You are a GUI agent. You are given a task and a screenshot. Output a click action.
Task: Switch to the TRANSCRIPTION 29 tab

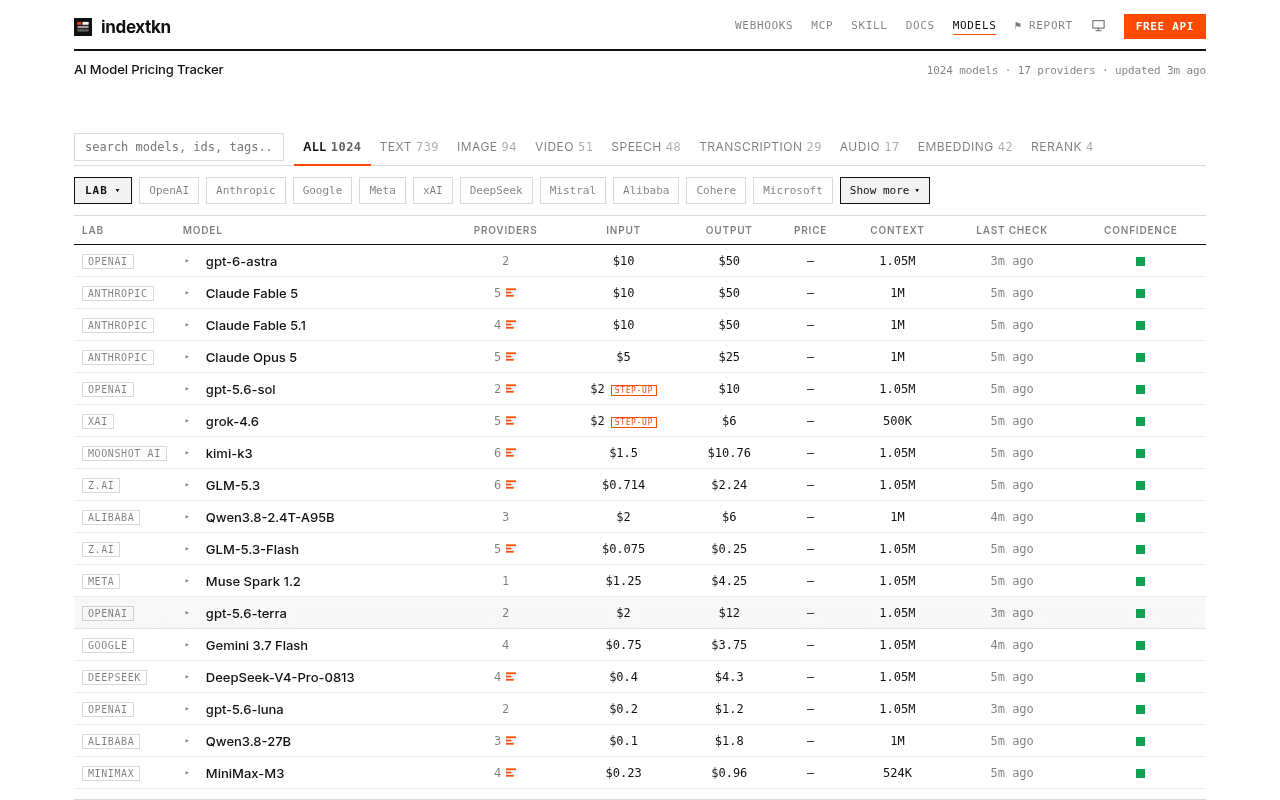pyautogui.click(x=760, y=147)
